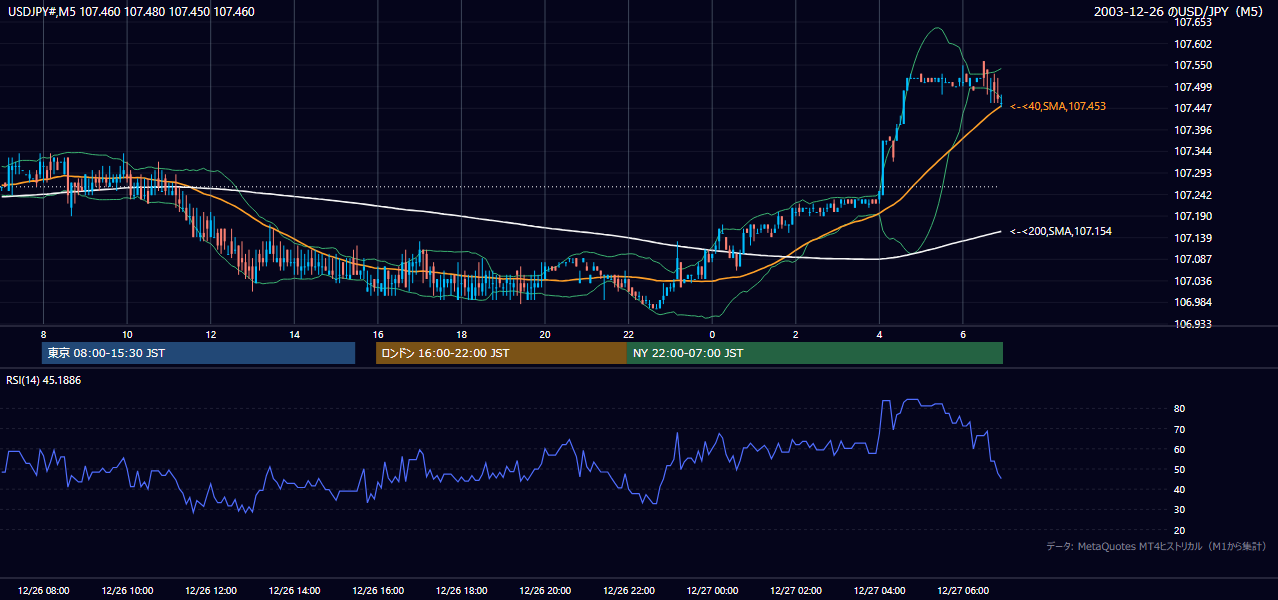
Task: Click the 40 SMA label showing 107.453
Action: (1058, 106)
